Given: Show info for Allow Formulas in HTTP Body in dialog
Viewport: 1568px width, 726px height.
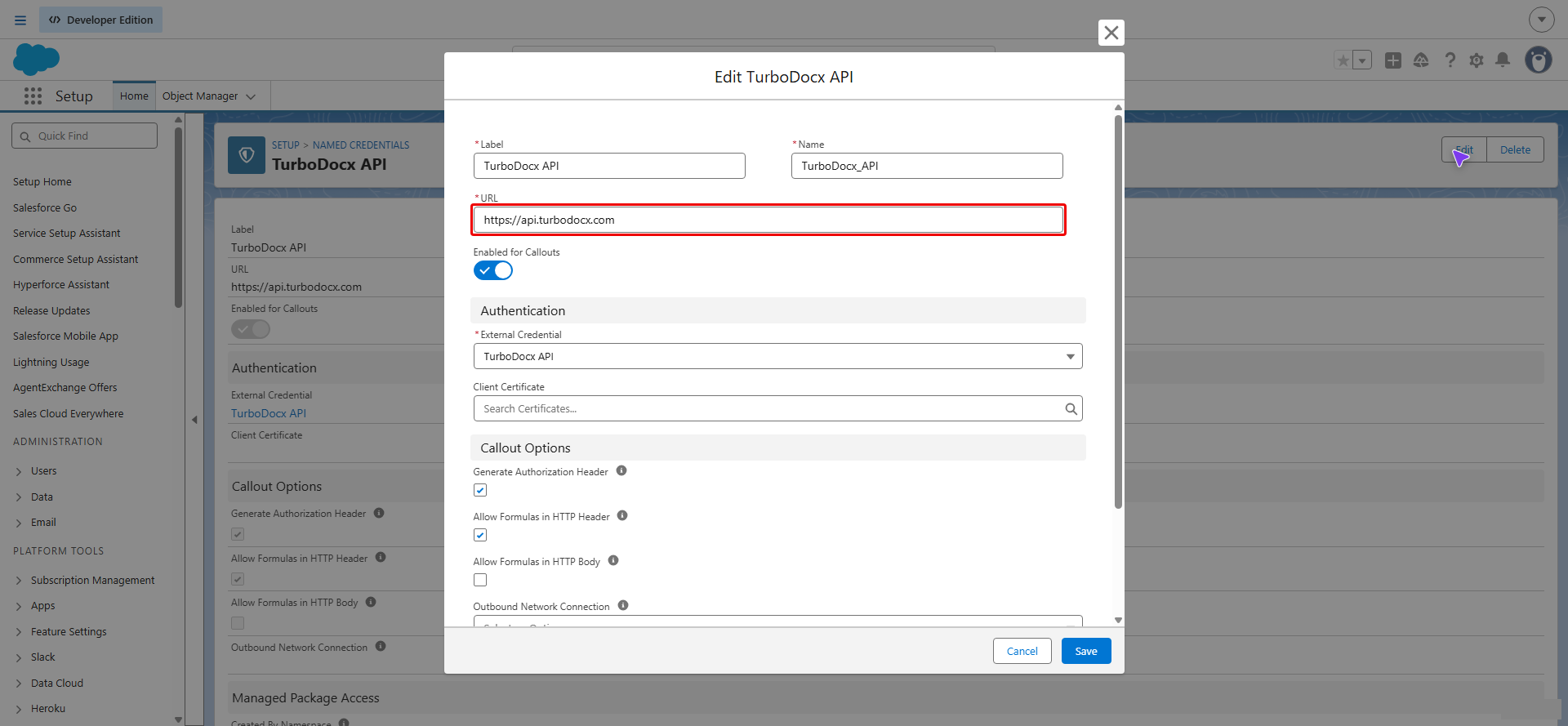Looking at the screenshot, I should (613, 561).
